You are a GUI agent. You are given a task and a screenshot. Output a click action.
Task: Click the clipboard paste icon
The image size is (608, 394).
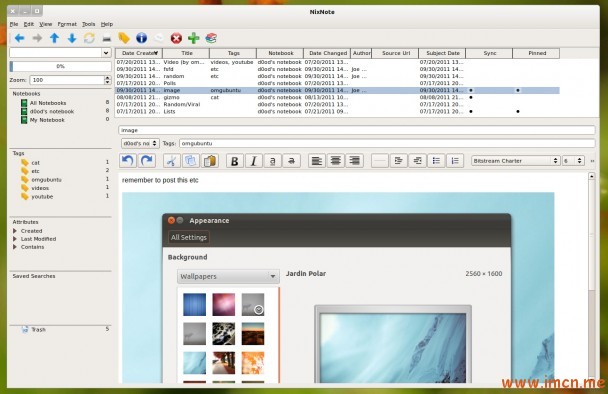click(210, 161)
